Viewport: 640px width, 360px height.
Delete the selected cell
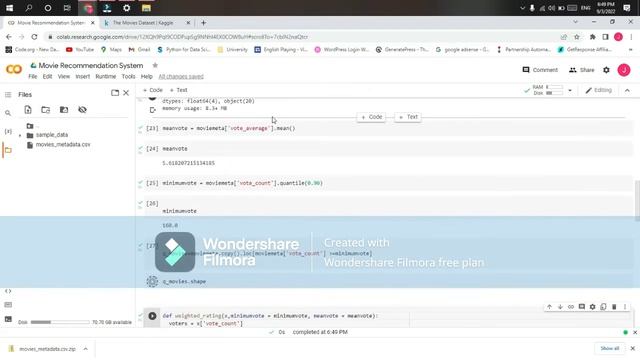(x=614, y=307)
